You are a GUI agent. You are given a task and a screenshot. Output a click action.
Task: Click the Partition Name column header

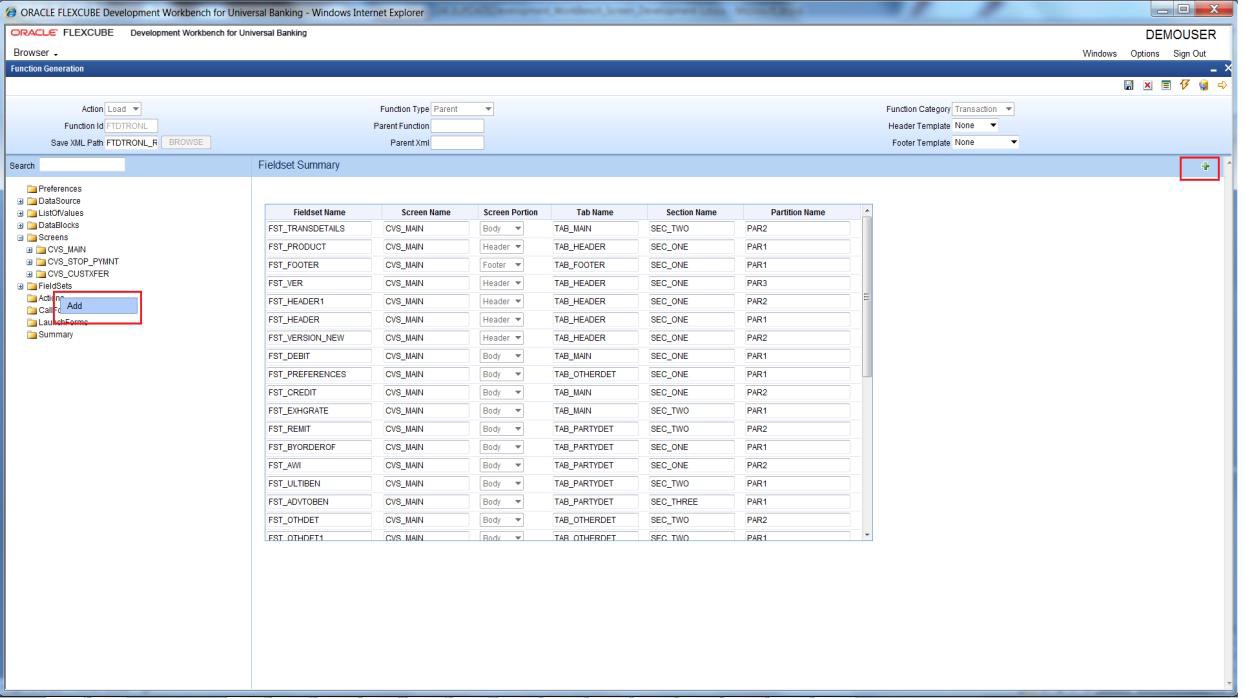coord(798,212)
